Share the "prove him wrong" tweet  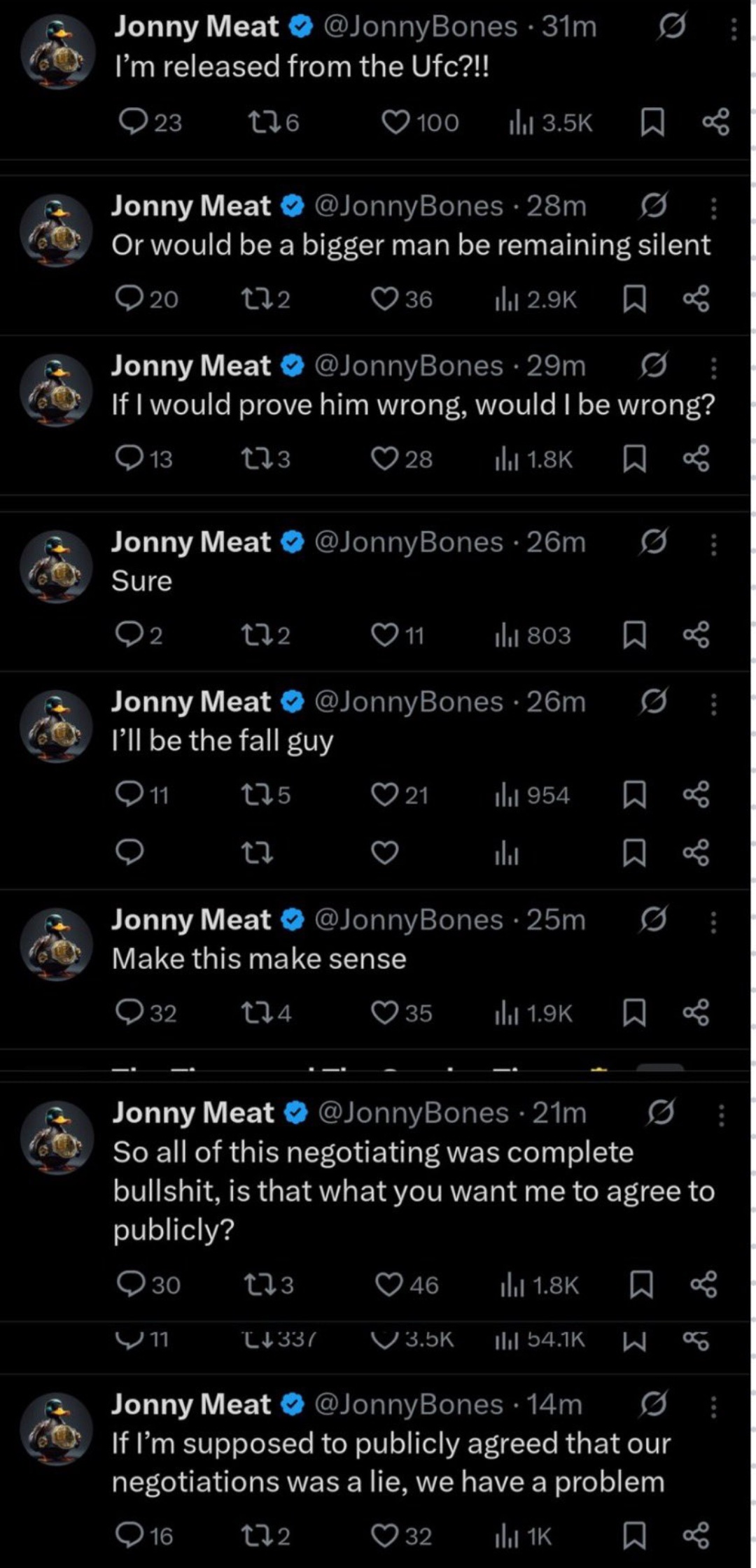point(696,459)
